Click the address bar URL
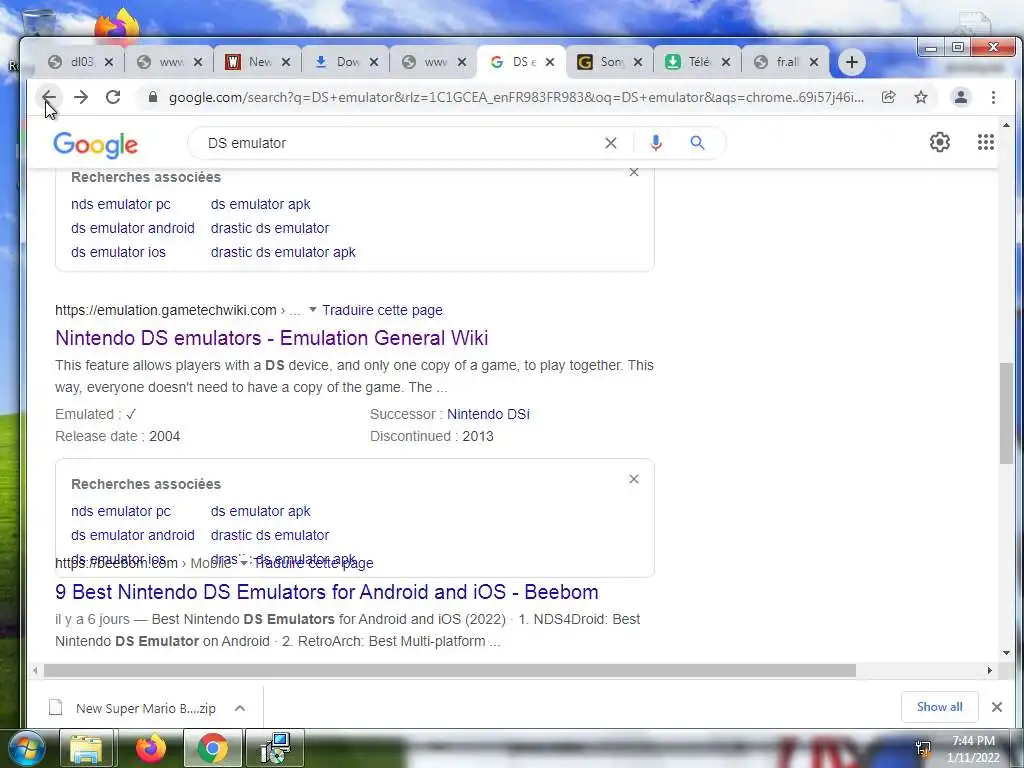 click(x=516, y=97)
